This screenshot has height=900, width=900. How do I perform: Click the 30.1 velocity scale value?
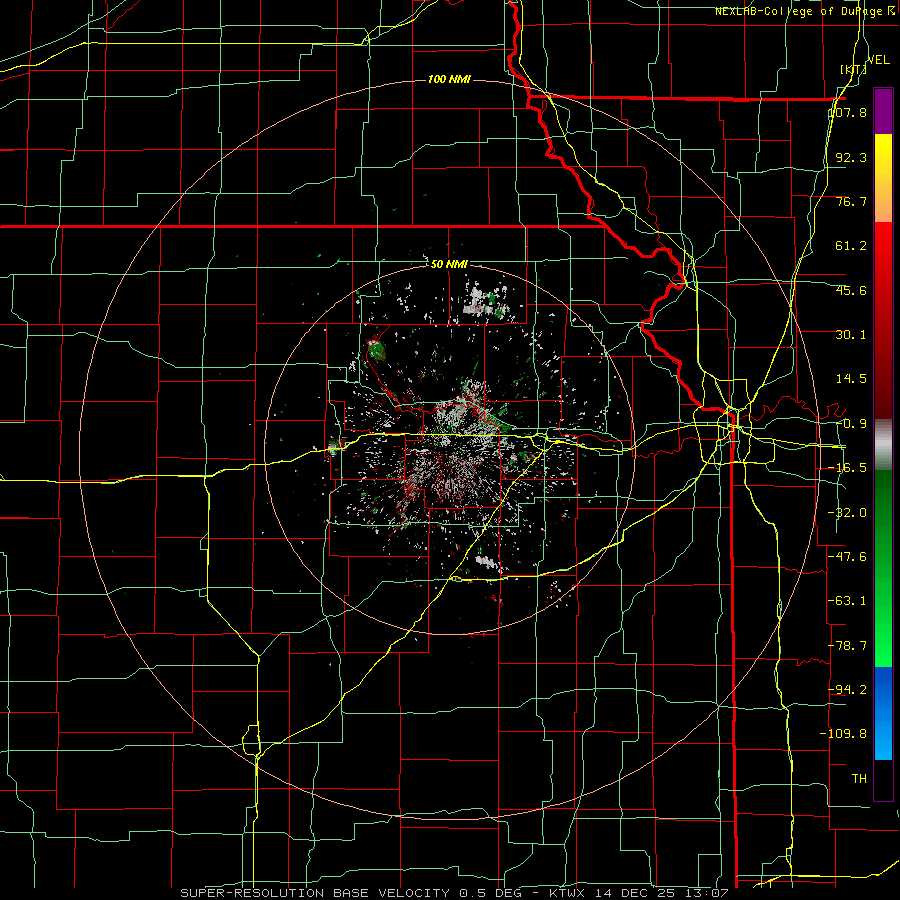tap(851, 335)
